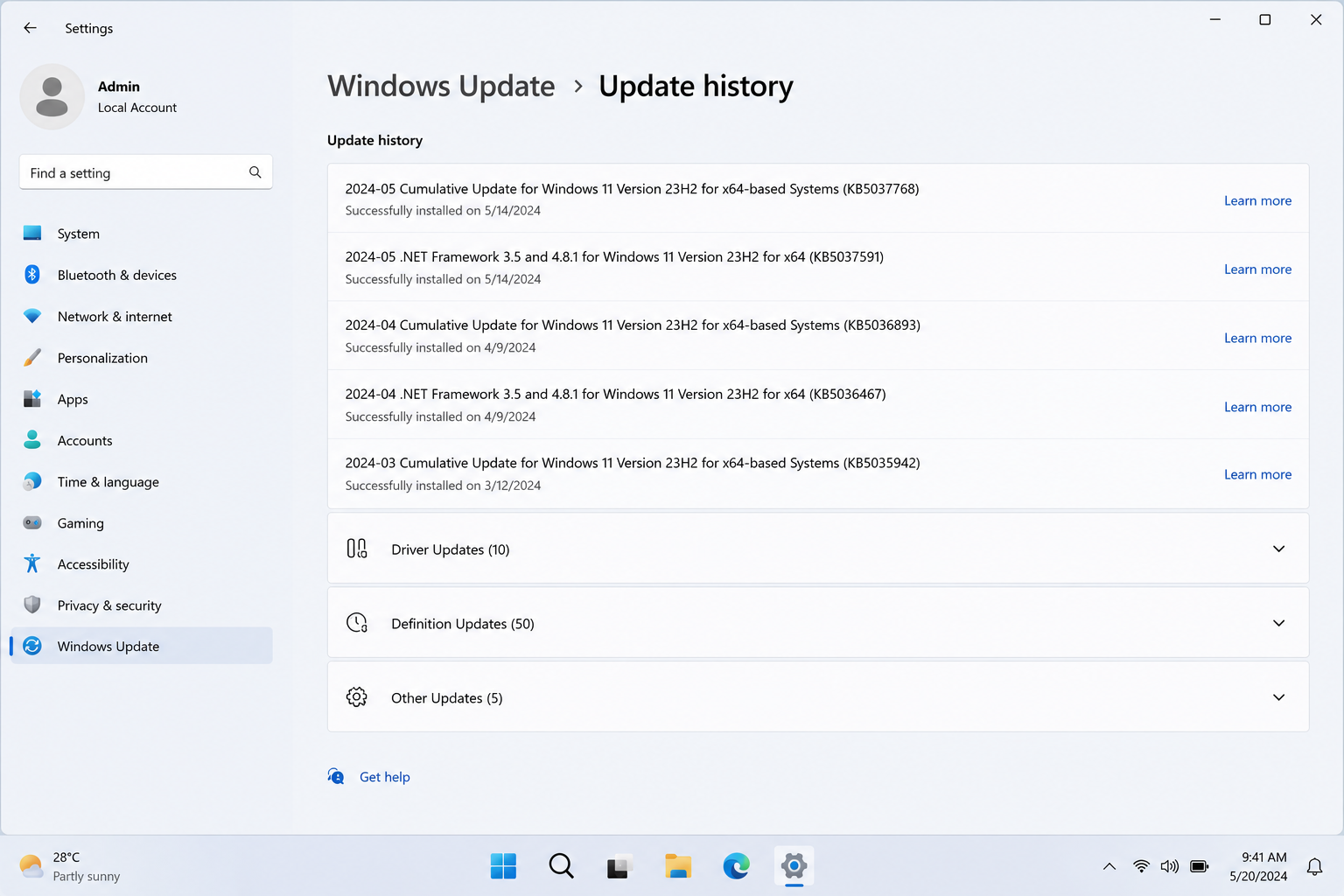Open Time & language settings
This screenshot has width=1344, height=896.
click(x=142, y=481)
